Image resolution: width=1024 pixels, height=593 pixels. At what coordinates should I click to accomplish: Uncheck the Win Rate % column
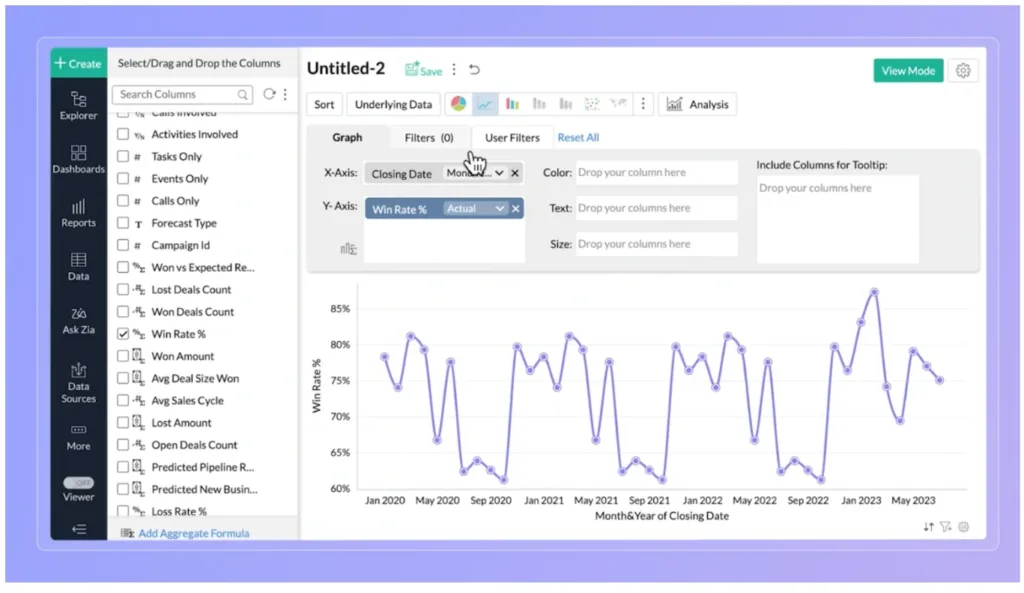pyautogui.click(x=125, y=333)
